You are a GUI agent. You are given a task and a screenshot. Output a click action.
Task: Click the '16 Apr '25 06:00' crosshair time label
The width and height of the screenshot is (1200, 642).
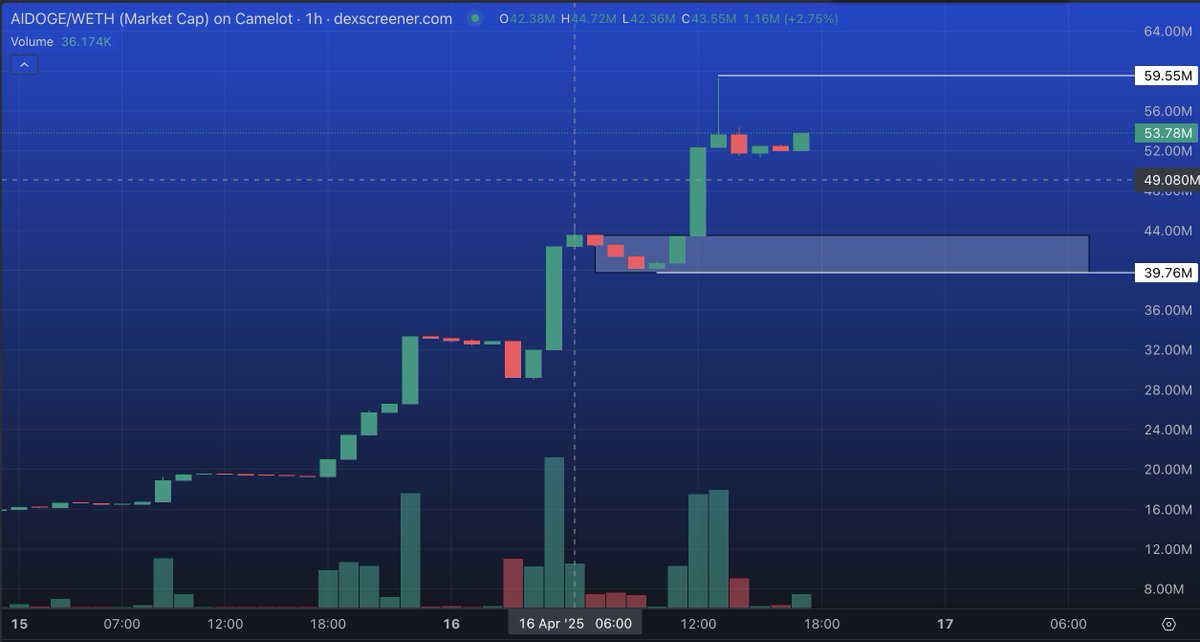coord(574,624)
